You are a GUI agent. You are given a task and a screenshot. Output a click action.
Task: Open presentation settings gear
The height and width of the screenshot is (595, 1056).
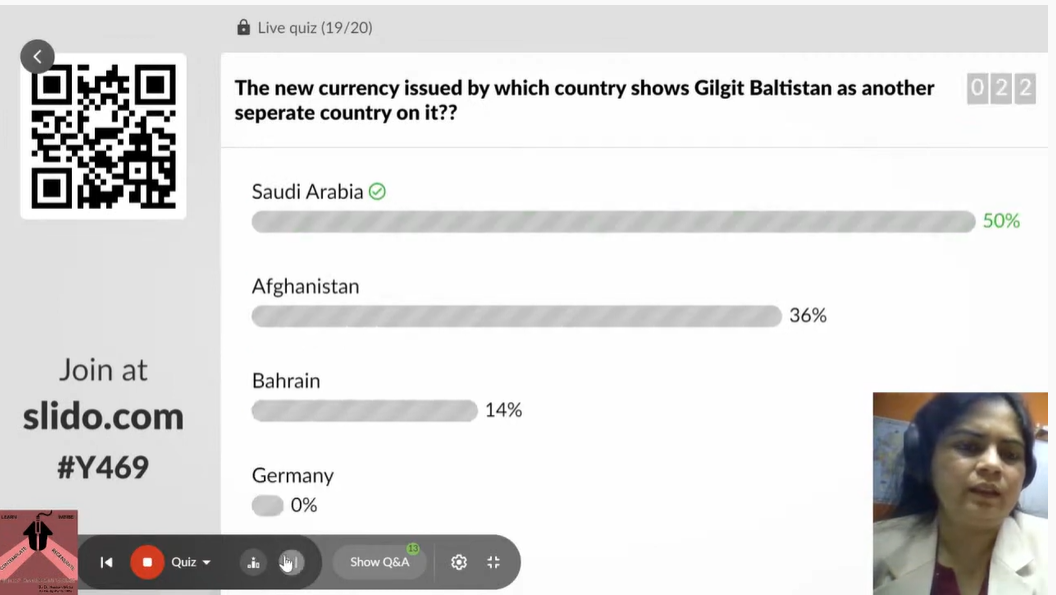pyautogui.click(x=459, y=562)
